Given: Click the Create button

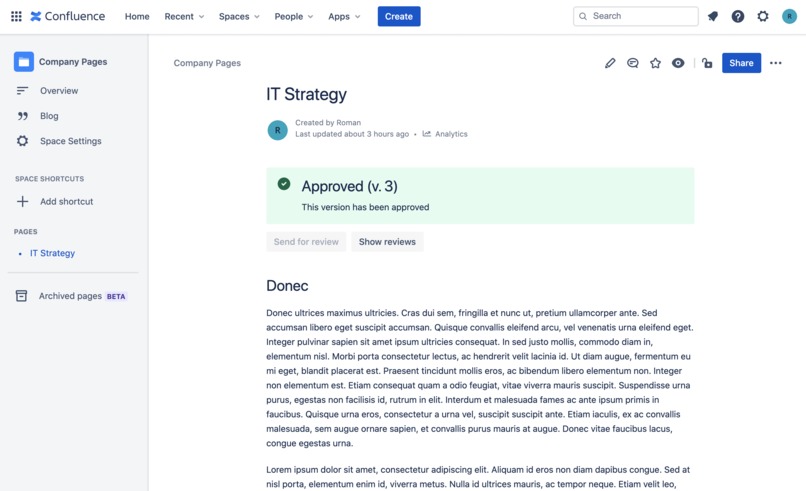Looking at the screenshot, I should click(399, 16).
